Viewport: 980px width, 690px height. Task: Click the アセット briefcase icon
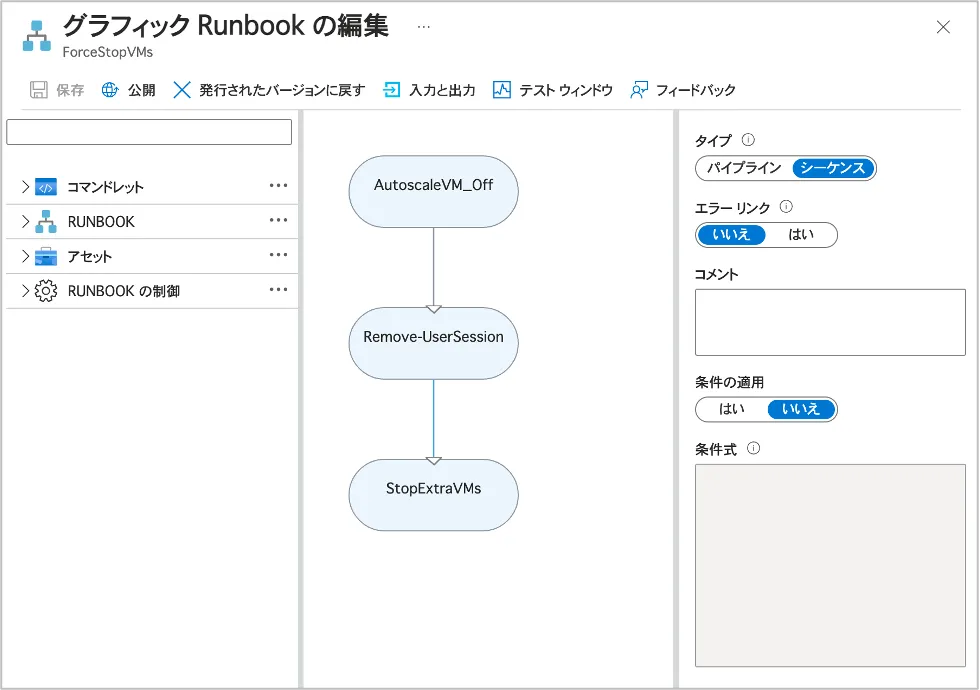[46, 256]
